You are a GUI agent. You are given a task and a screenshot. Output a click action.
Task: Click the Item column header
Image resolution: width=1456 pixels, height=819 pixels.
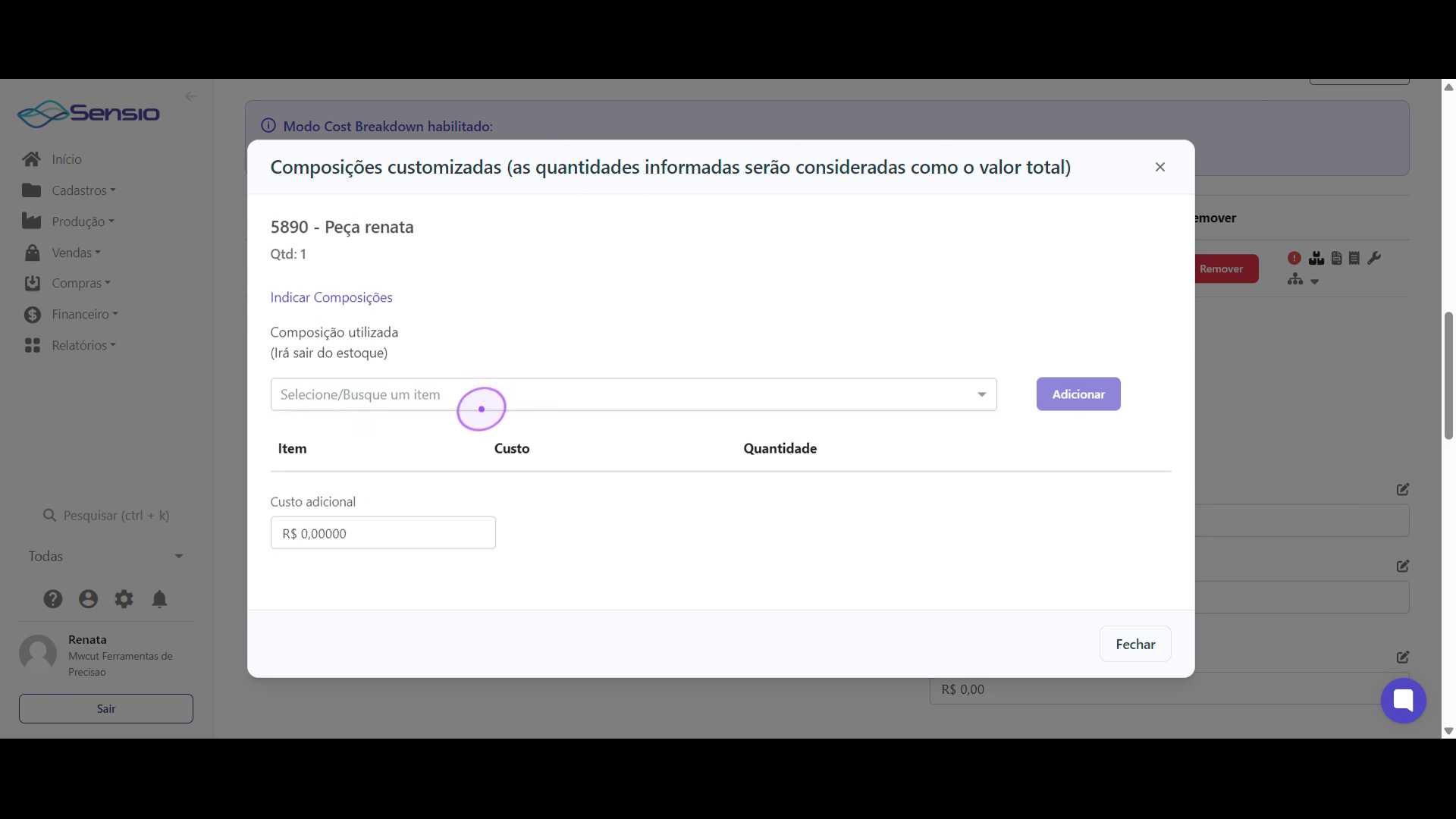click(x=292, y=448)
